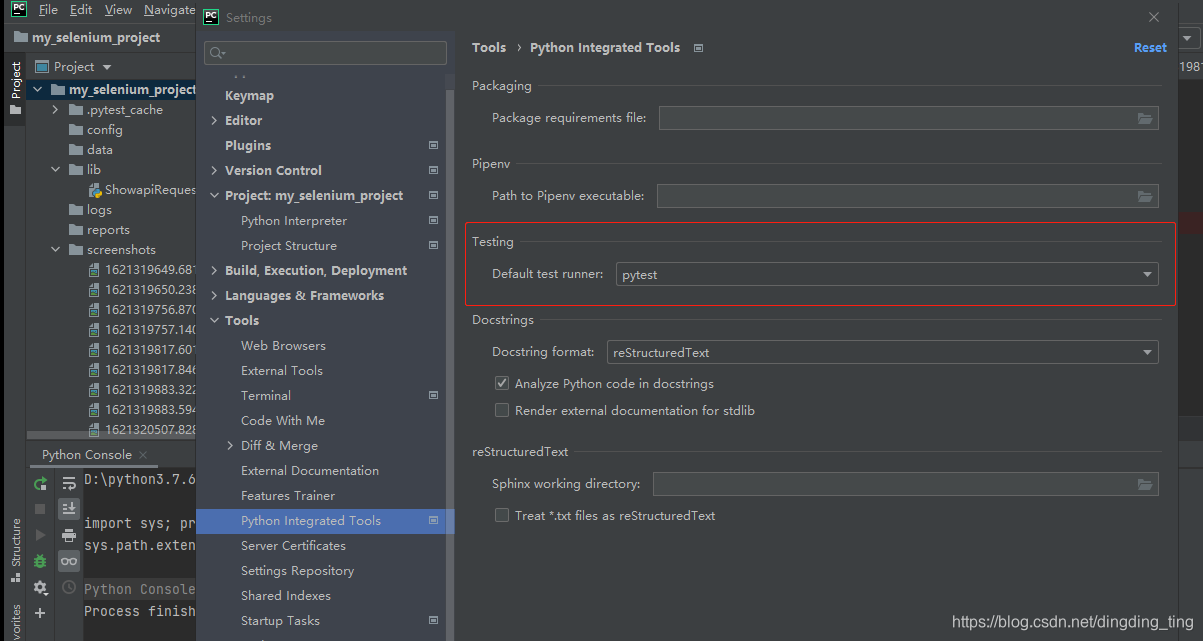Viewport: 1203px width, 641px height.
Task: Attach debugger with green bug icon
Action: coord(41,561)
